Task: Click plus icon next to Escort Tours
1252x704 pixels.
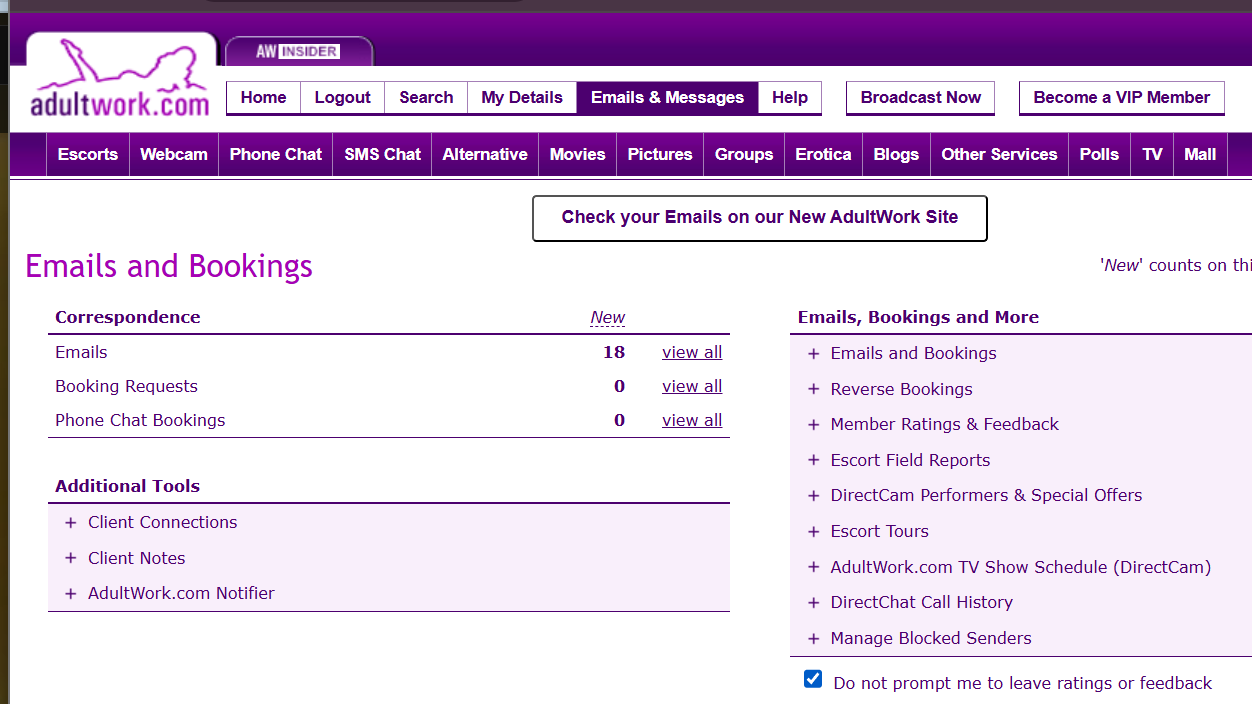Action: click(x=814, y=532)
